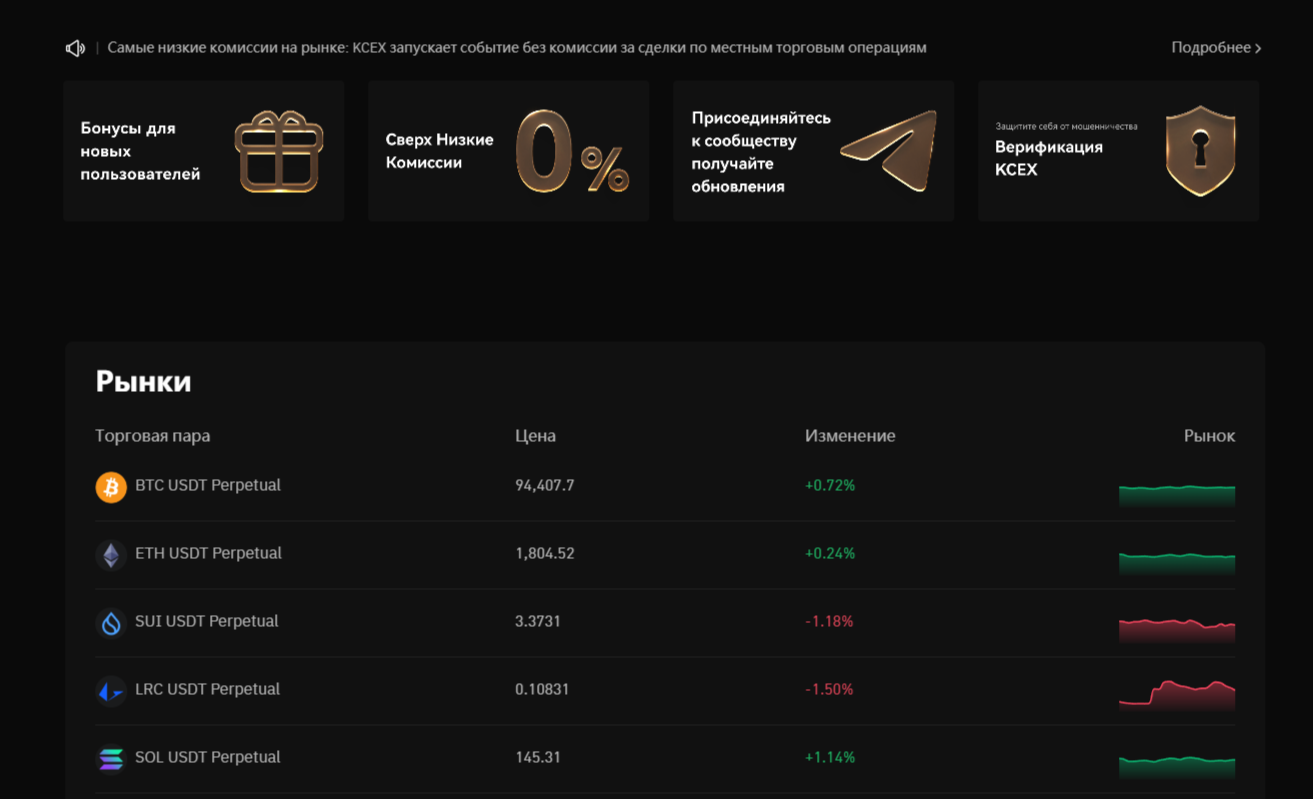Image resolution: width=1313 pixels, height=799 pixels.
Task: Click the Solana coin icon
Action: click(x=111, y=759)
